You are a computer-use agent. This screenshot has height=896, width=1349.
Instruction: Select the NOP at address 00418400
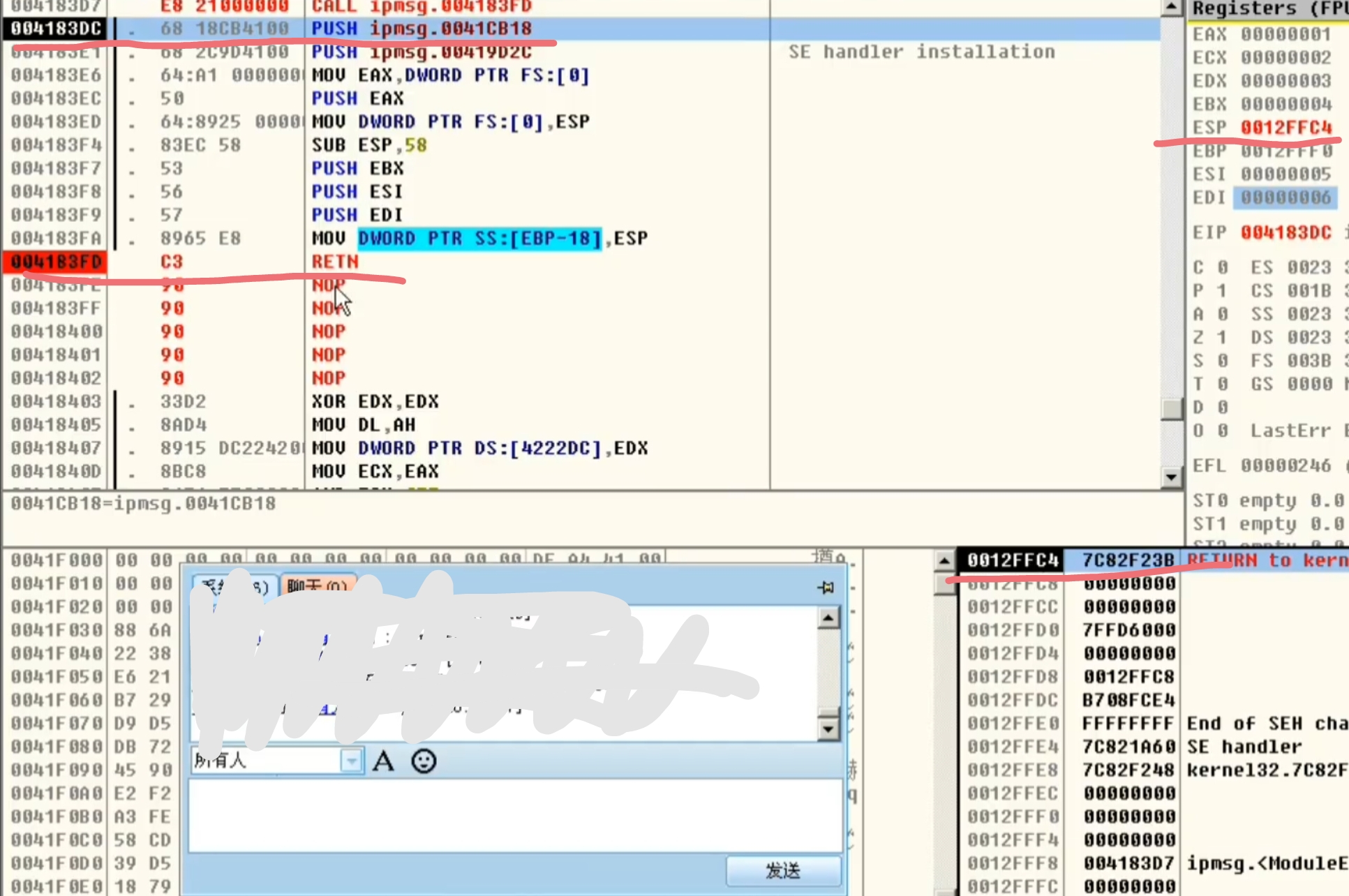(329, 331)
